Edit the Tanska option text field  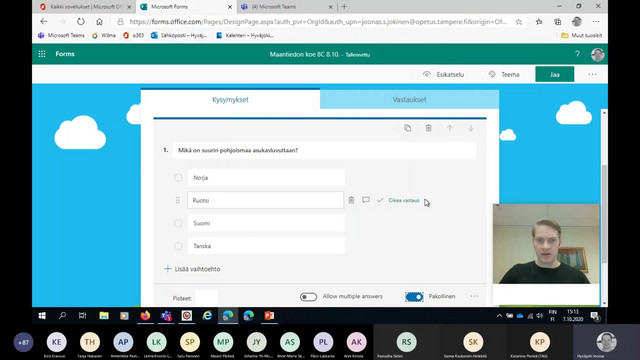click(x=266, y=246)
